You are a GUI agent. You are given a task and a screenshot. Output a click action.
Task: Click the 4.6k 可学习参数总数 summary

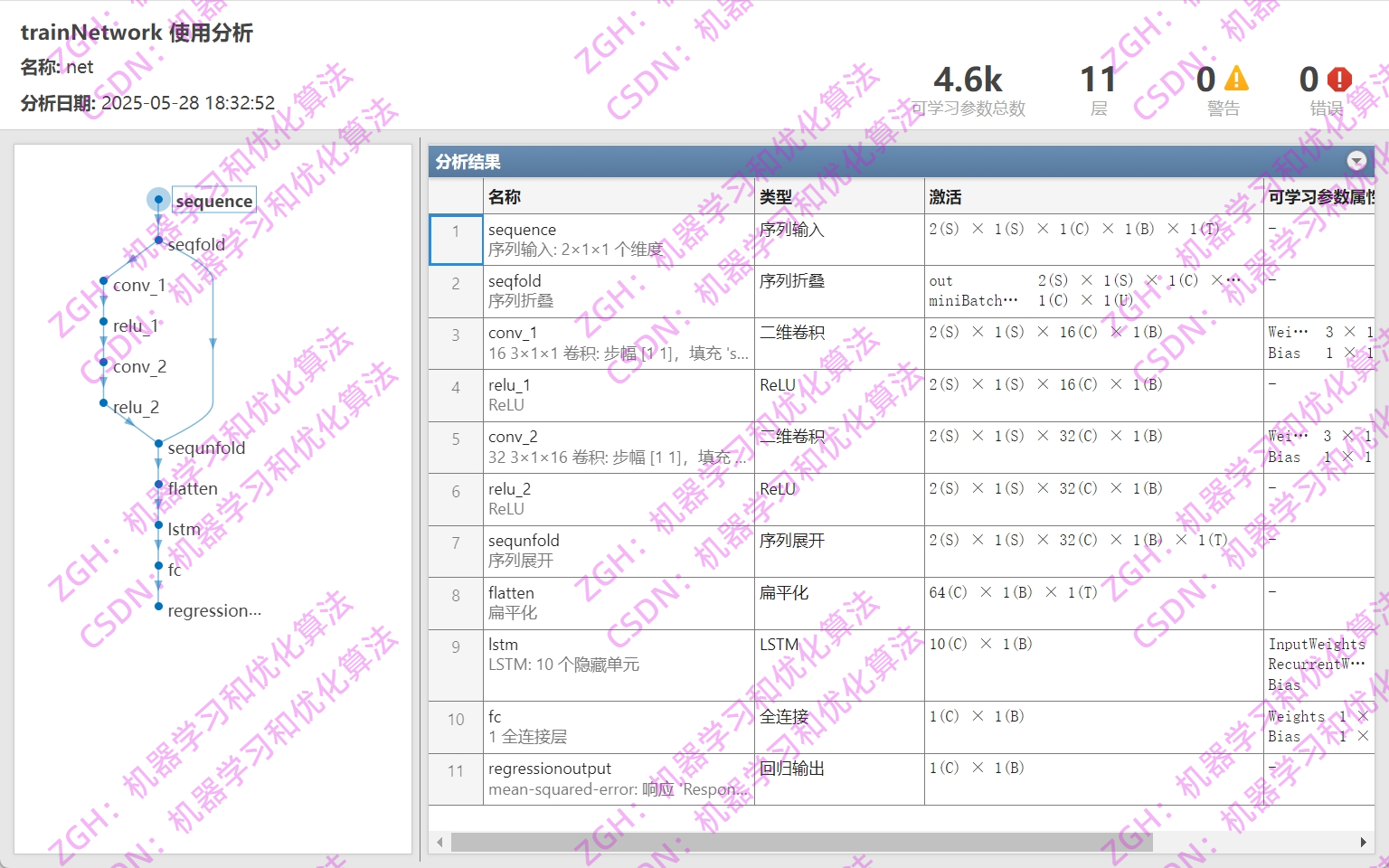pos(968,90)
